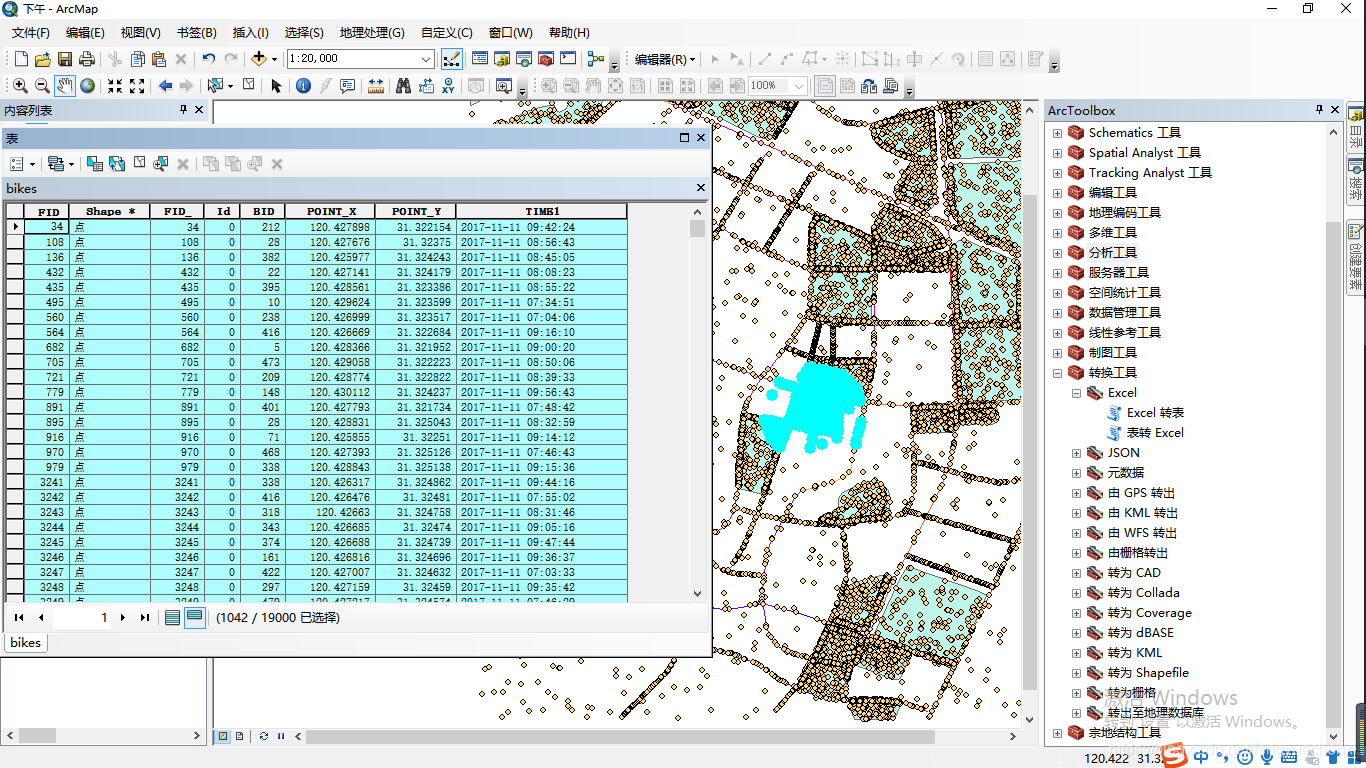The image size is (1366, 768).
Task: Open the 编辑(E) menu
Action: coord(85,33)
